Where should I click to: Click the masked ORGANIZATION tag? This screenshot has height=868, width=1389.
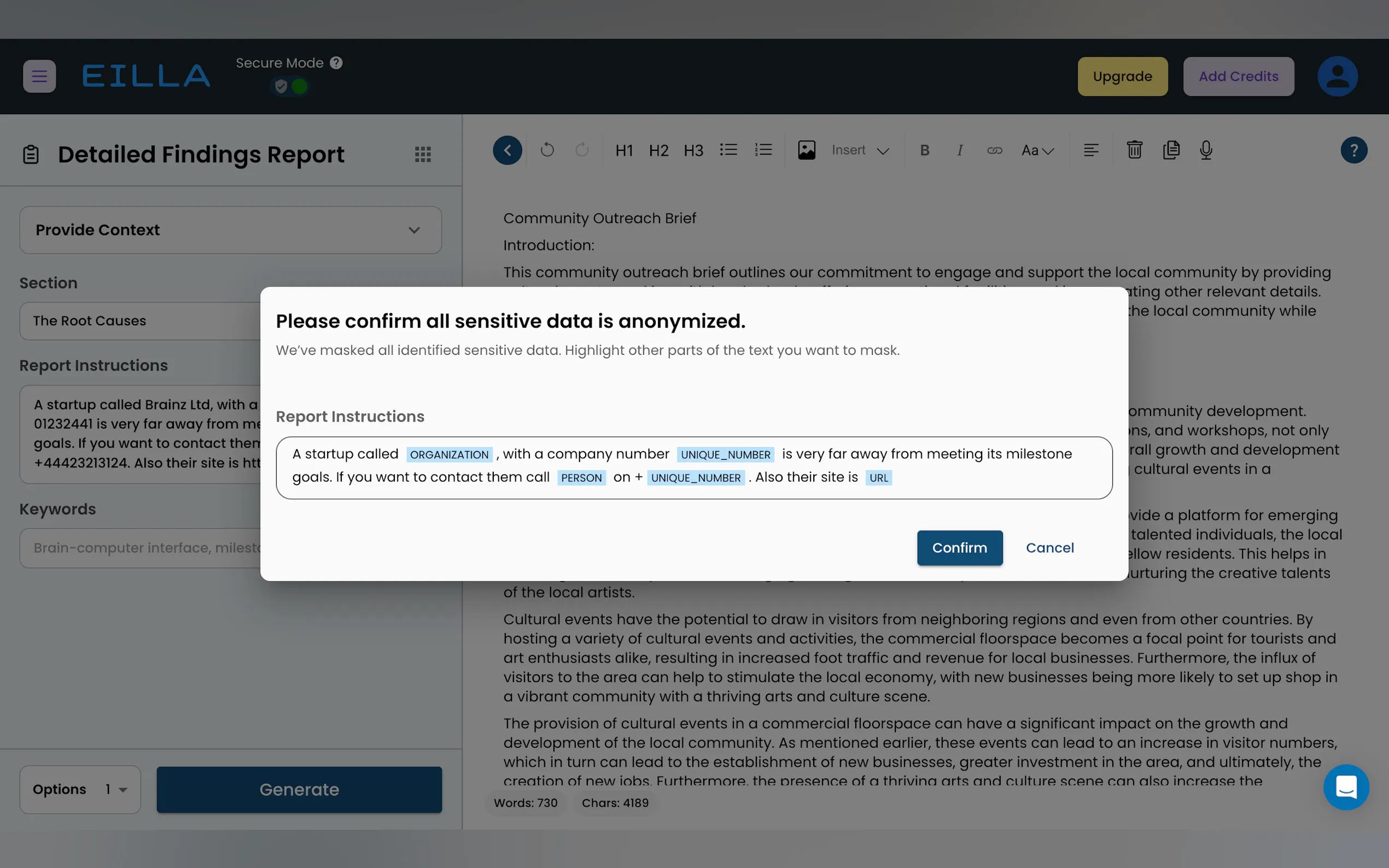449,455
